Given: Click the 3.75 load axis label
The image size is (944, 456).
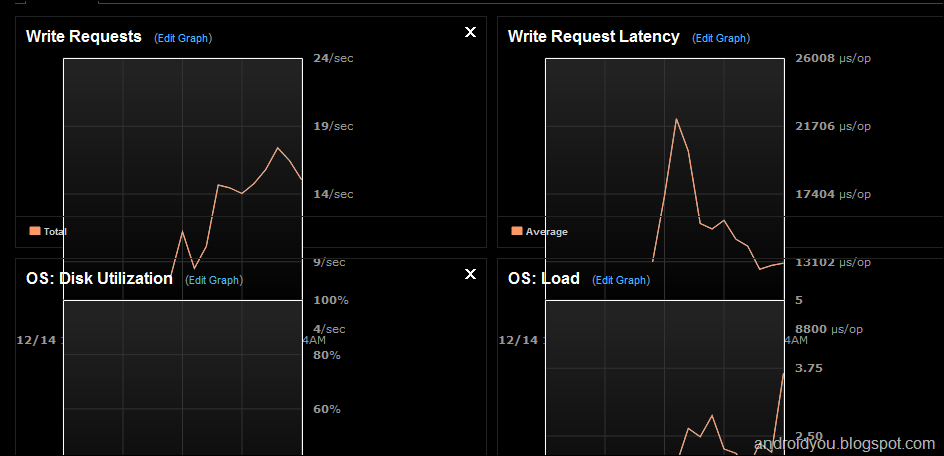Looking at the screenshot, I should tap(809, 368).
